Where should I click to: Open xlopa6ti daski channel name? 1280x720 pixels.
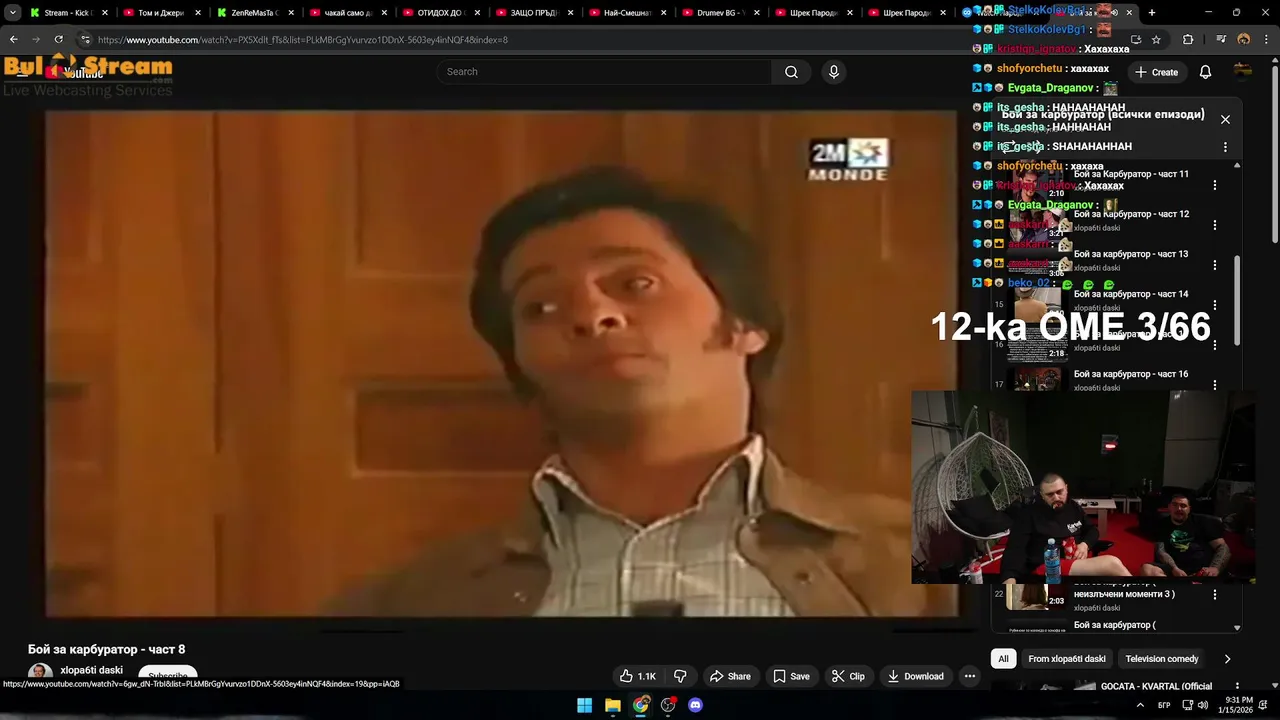point(91,670)
